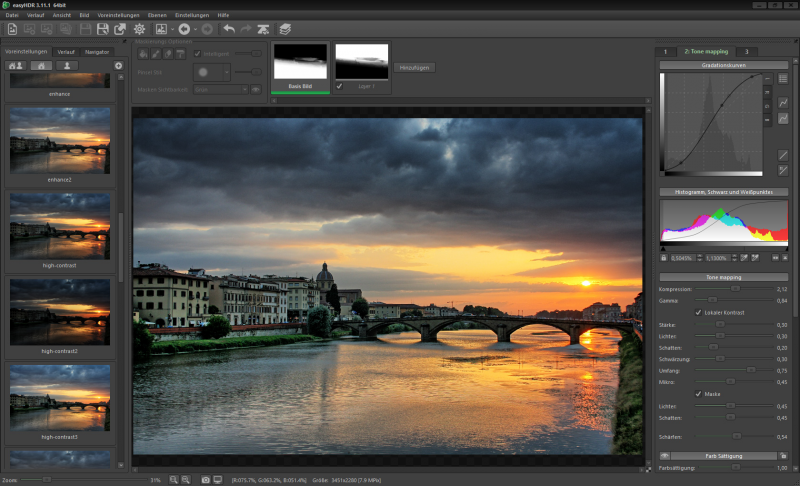Switch to the Navigator tab

click(x=97, y=51)
